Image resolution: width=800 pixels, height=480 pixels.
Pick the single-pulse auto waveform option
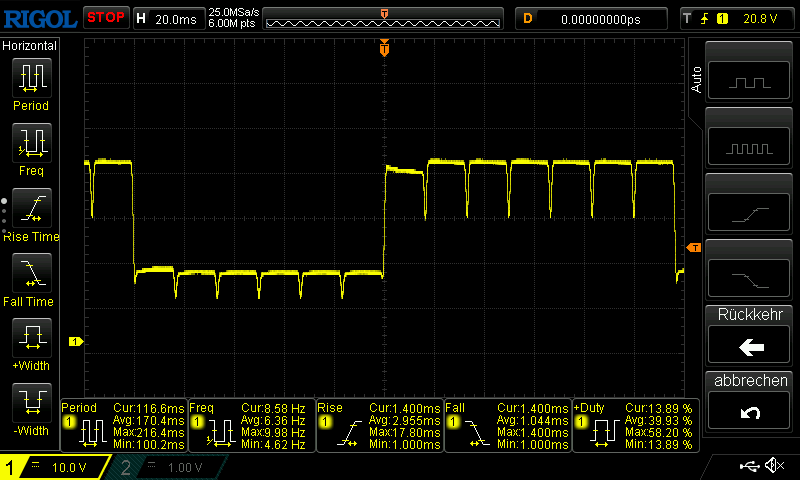click(751, 82)
